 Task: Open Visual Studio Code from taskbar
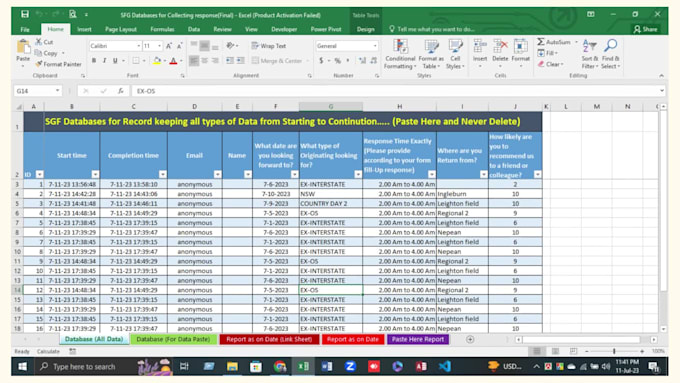click(445, 367)
